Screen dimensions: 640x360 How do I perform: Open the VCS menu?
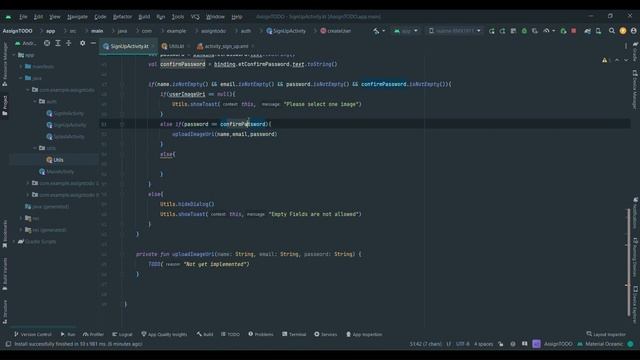tap(195, 17)
